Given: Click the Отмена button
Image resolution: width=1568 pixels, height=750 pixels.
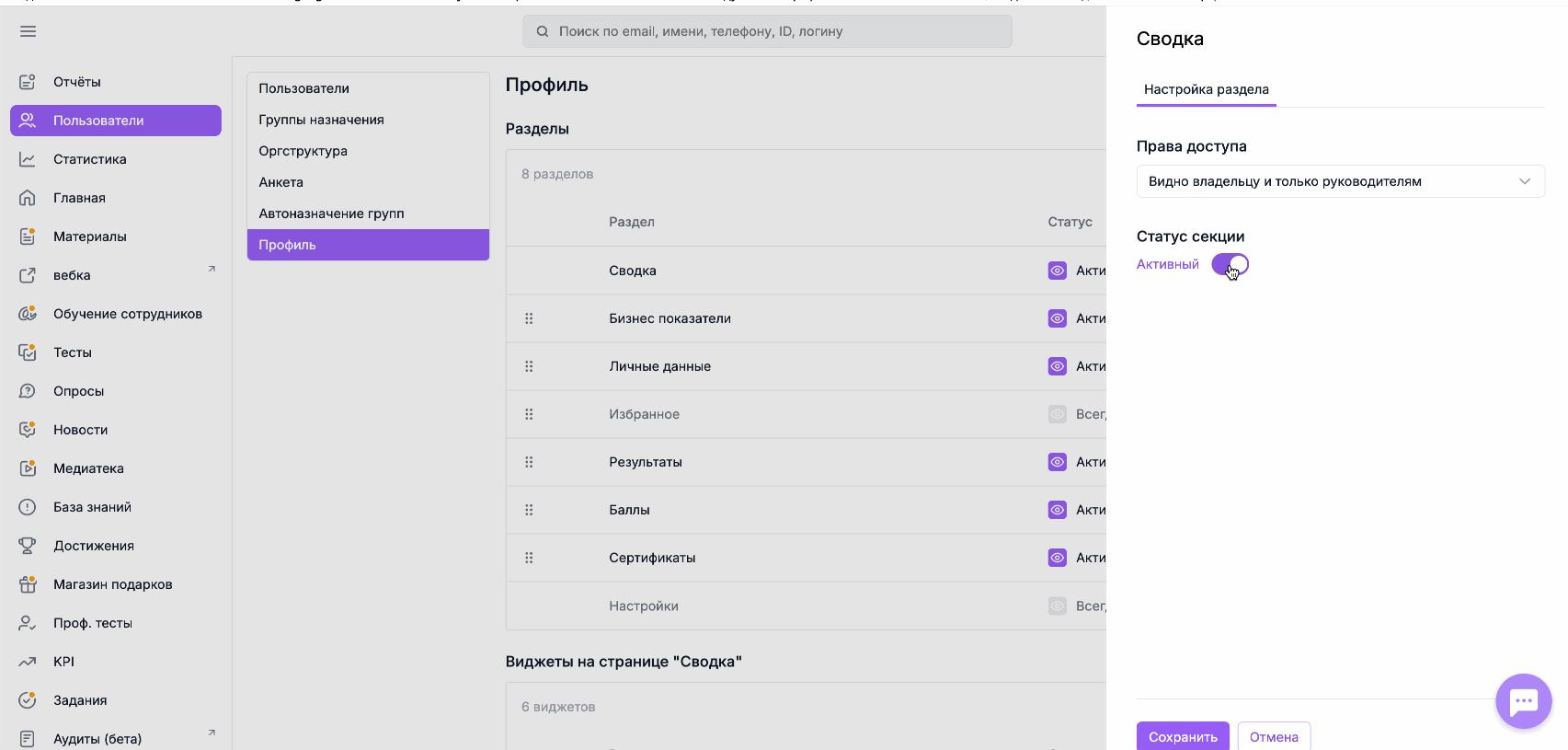Looking at the screenshot, I should coord(1274,736).
